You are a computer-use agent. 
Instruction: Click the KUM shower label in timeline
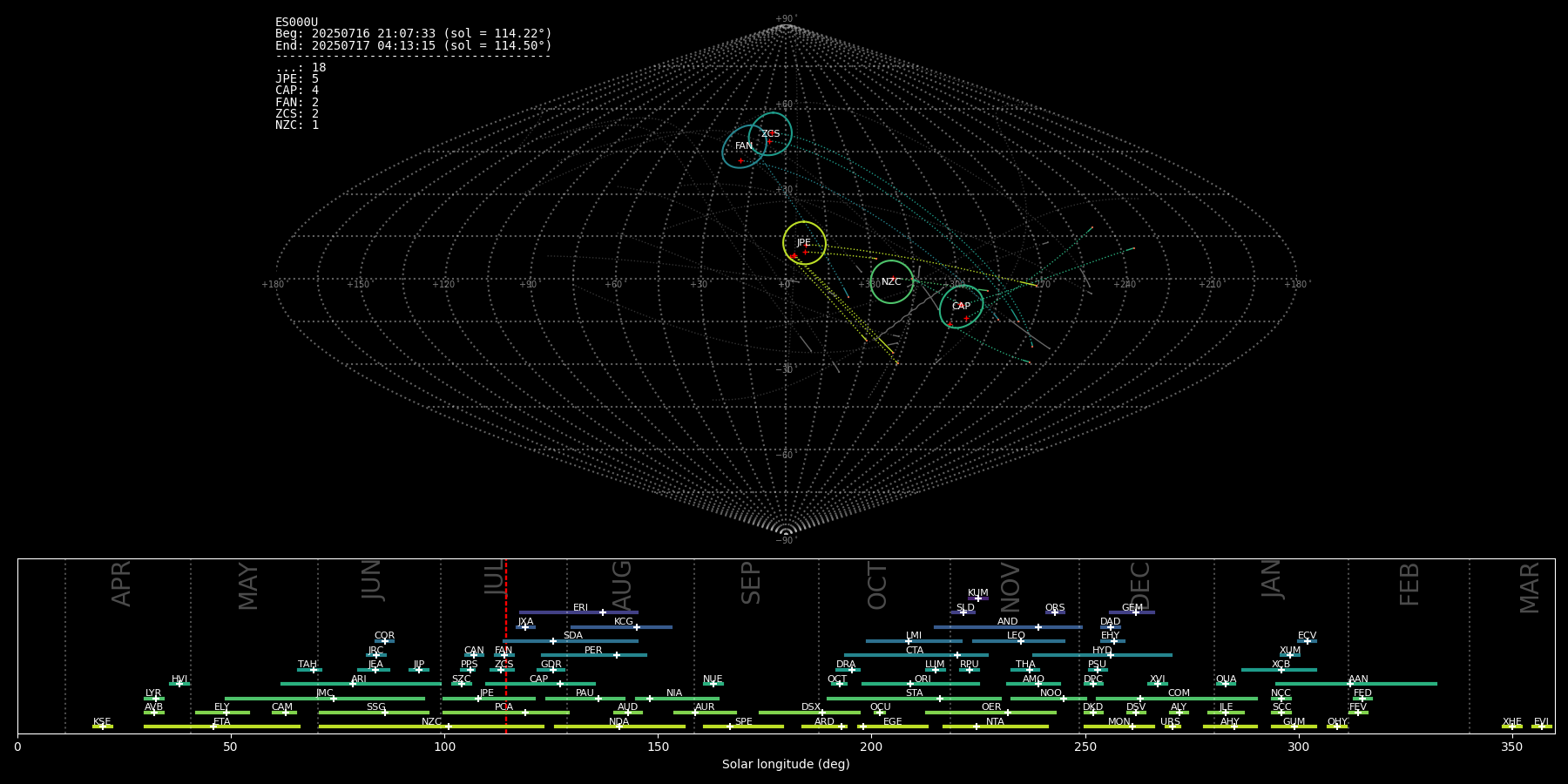978,593
